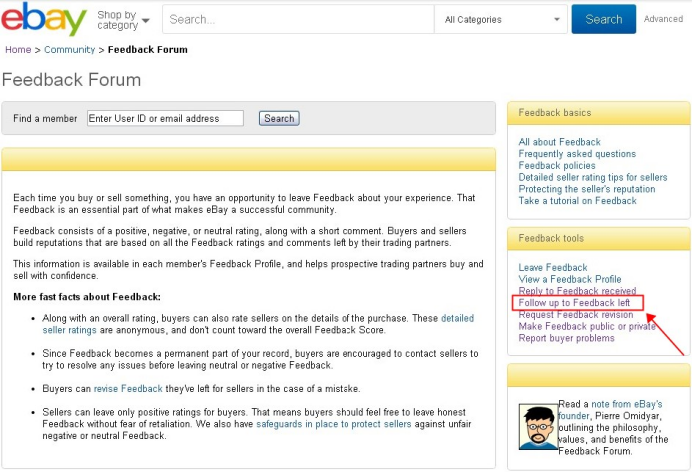The image size is (692, 472).
Task: Open the Advanced search link
Action: [663, 19]
